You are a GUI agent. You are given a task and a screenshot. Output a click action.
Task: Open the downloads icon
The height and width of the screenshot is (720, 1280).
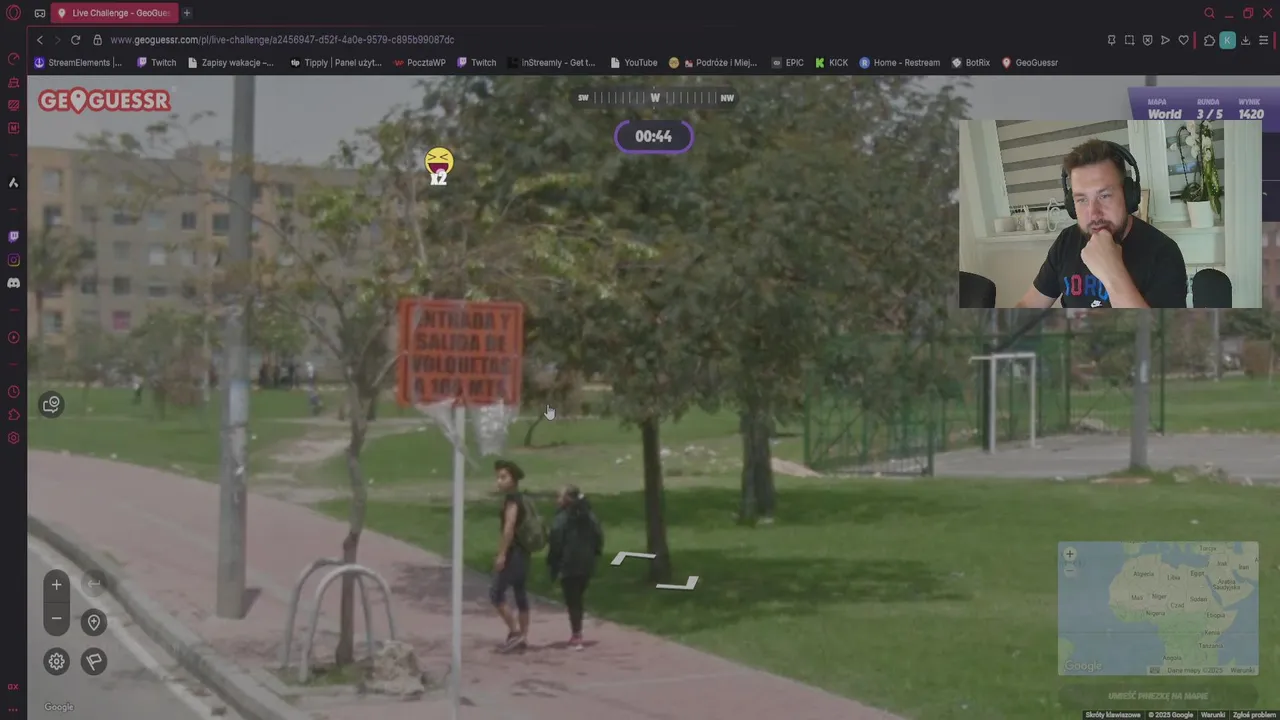click(1245, 40)
